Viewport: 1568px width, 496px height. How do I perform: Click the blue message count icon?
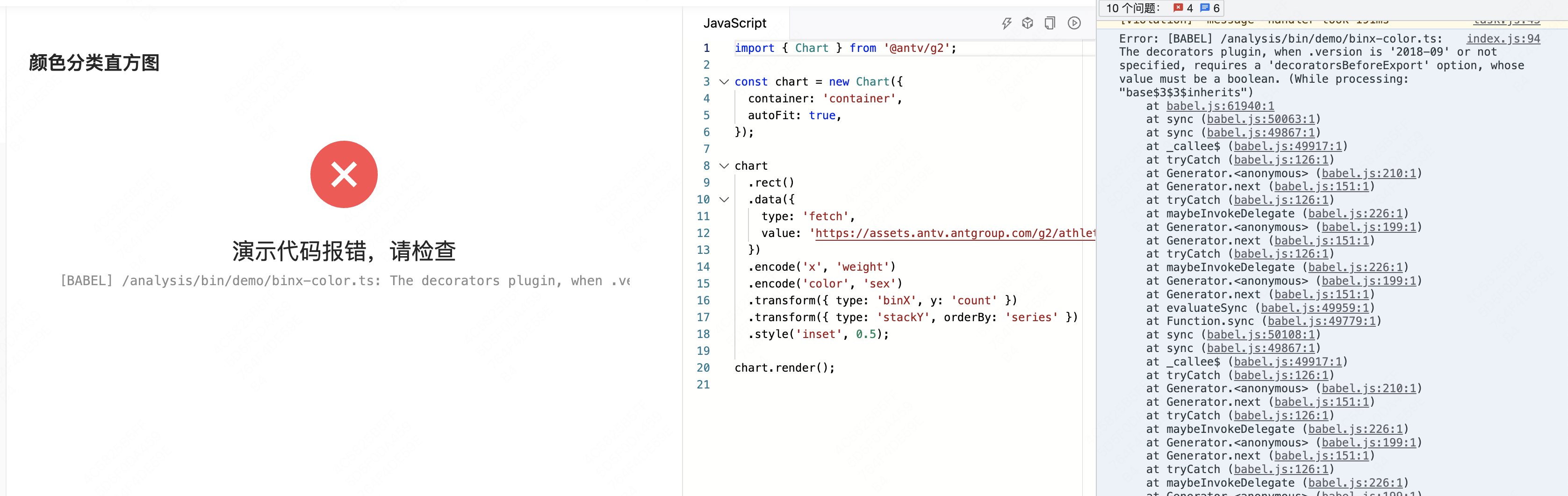(x=1209, y=8)
